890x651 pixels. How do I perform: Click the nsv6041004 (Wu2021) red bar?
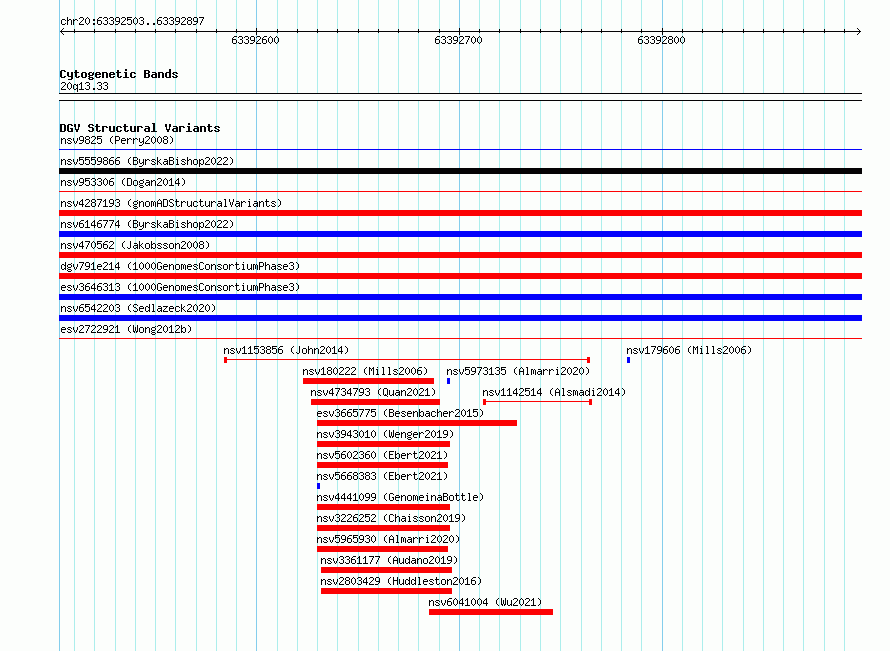(491, 612)
